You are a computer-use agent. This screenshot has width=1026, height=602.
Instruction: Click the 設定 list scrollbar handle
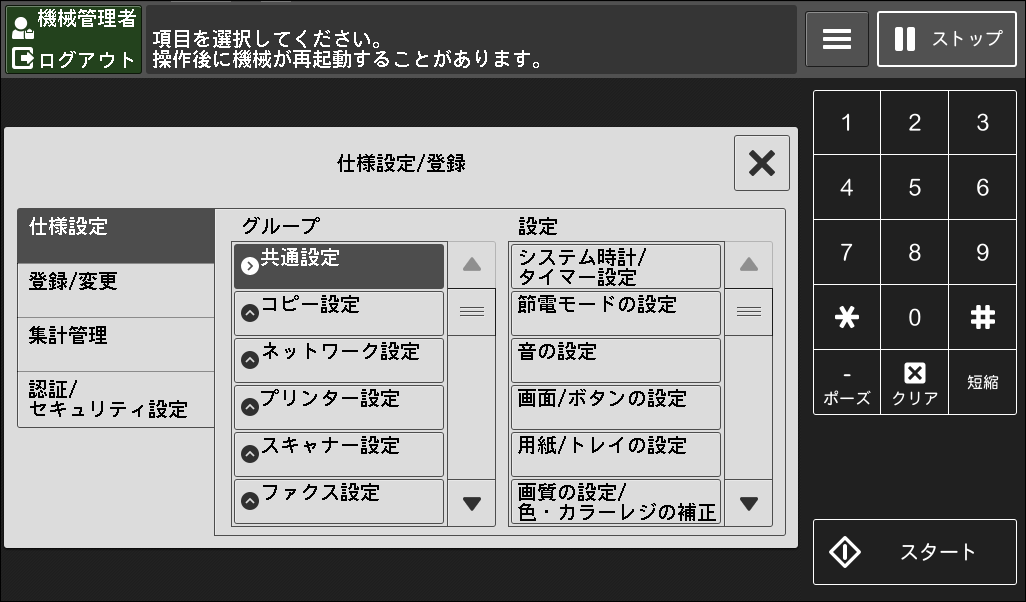pos(748,312)
